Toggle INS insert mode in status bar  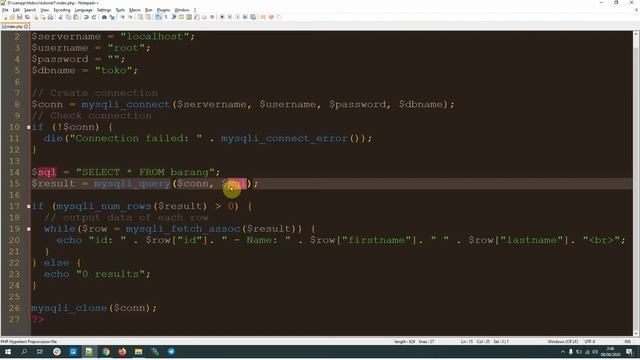click(x=627, y=342)
